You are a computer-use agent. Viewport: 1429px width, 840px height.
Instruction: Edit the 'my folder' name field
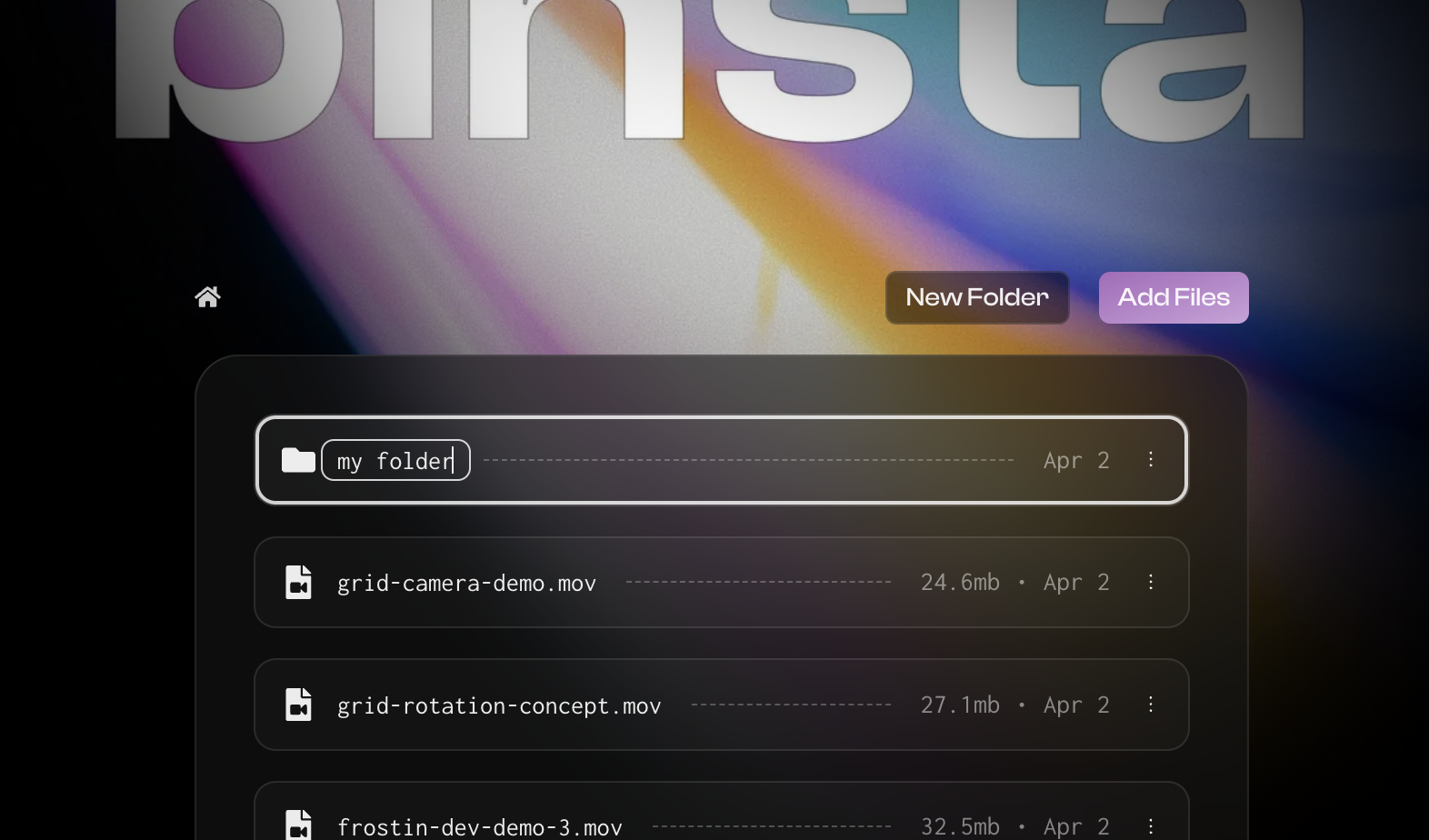395,460
